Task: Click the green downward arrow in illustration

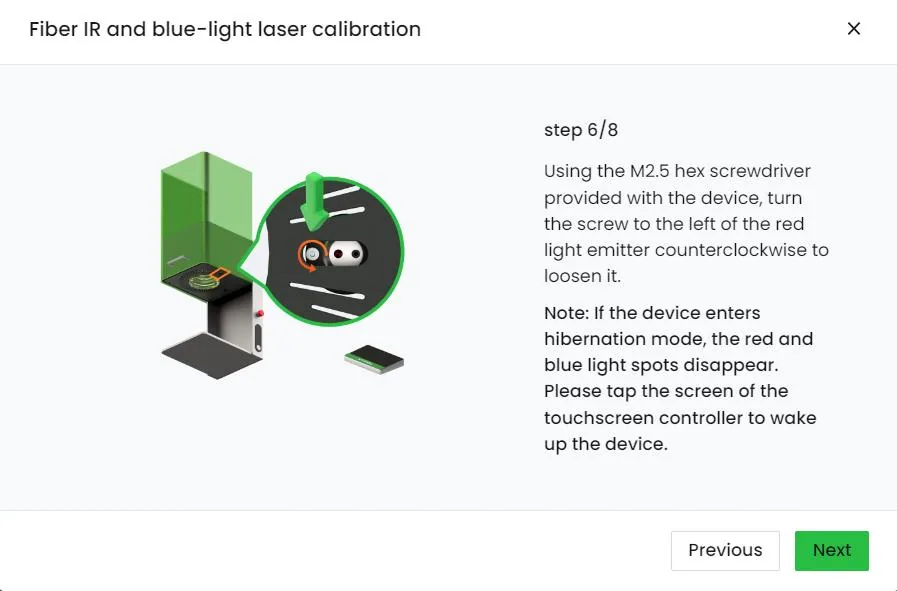Action: pyautogui.click(x=315, y=200)
